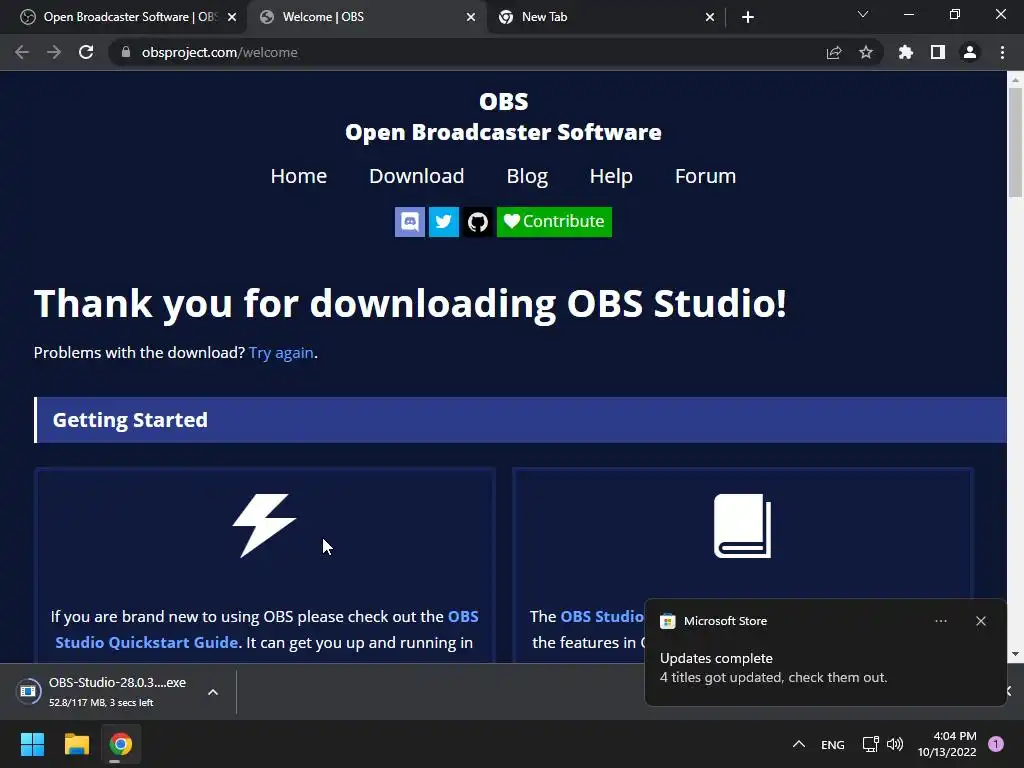Open Microsoft Store notification options menu
Image resolution: width=1024 pixels, height=768 pixels.
940,621
